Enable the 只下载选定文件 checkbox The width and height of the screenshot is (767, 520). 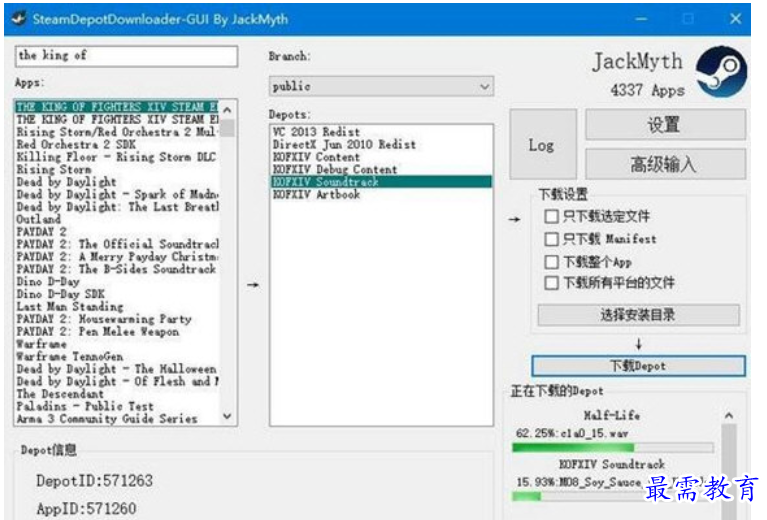[x=551, y=216]
